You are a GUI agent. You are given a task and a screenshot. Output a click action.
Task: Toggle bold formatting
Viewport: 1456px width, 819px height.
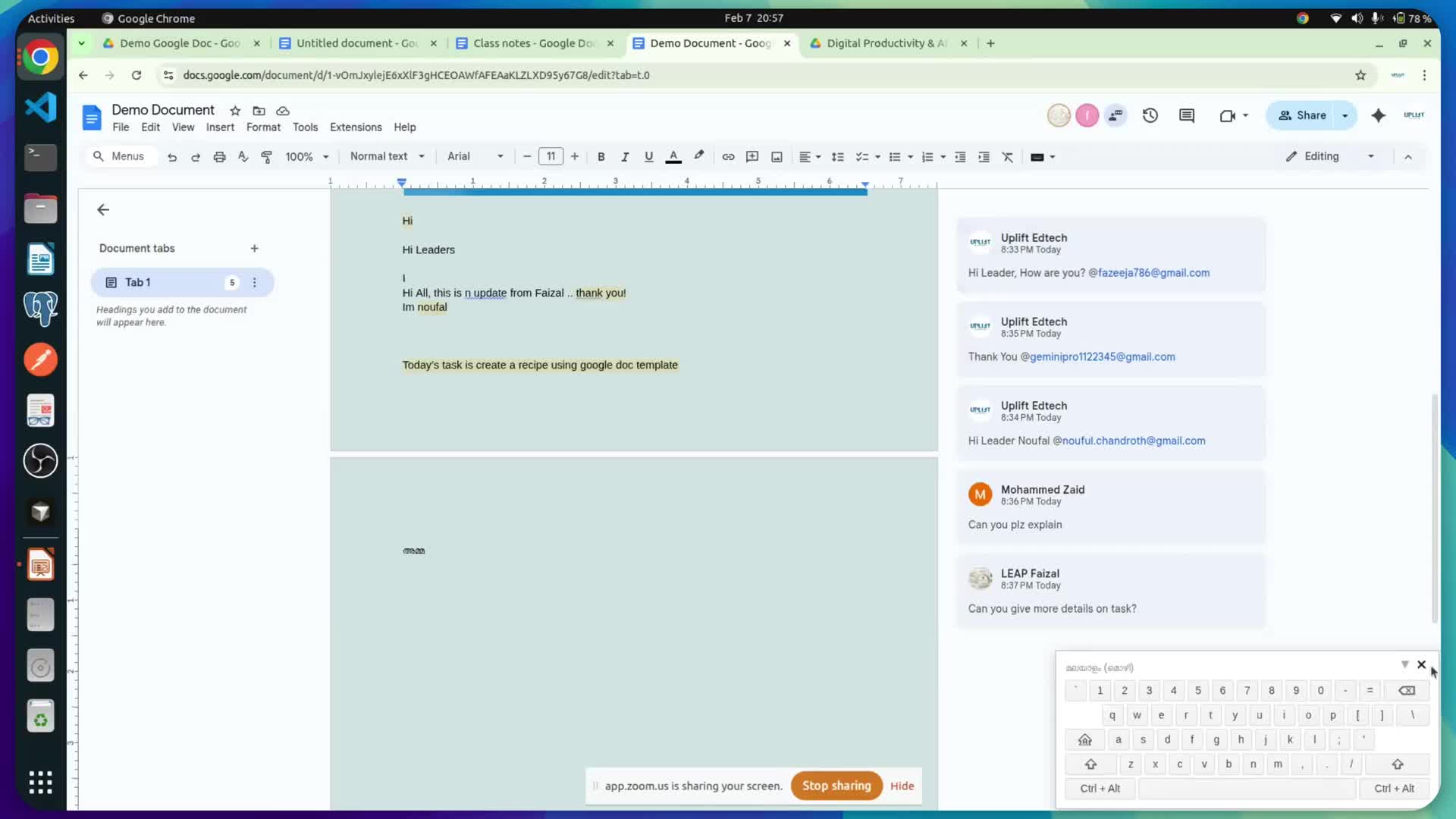click(601, 157)
